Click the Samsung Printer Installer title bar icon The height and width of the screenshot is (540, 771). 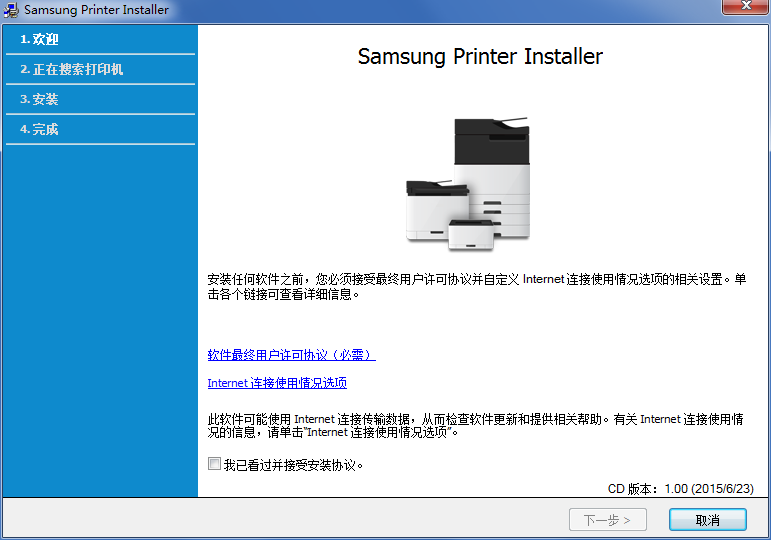coord(11,10)
